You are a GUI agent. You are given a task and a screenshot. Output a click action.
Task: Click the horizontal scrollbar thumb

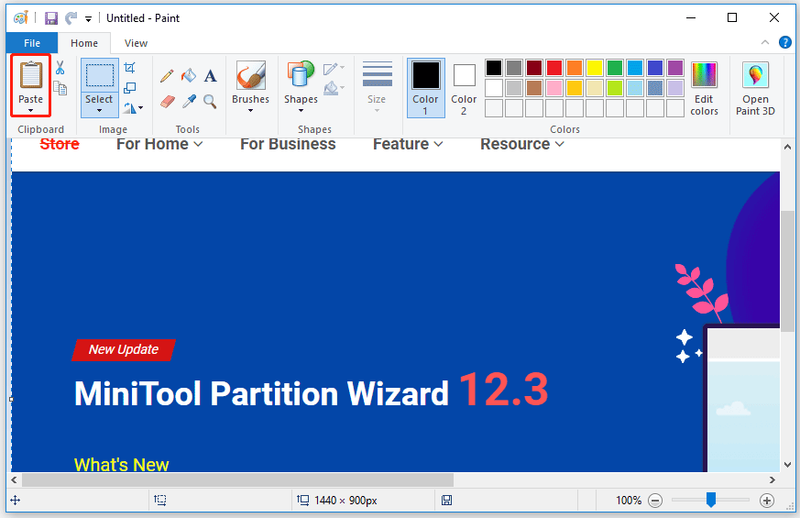pyautogui.click(x=237, y=480)
